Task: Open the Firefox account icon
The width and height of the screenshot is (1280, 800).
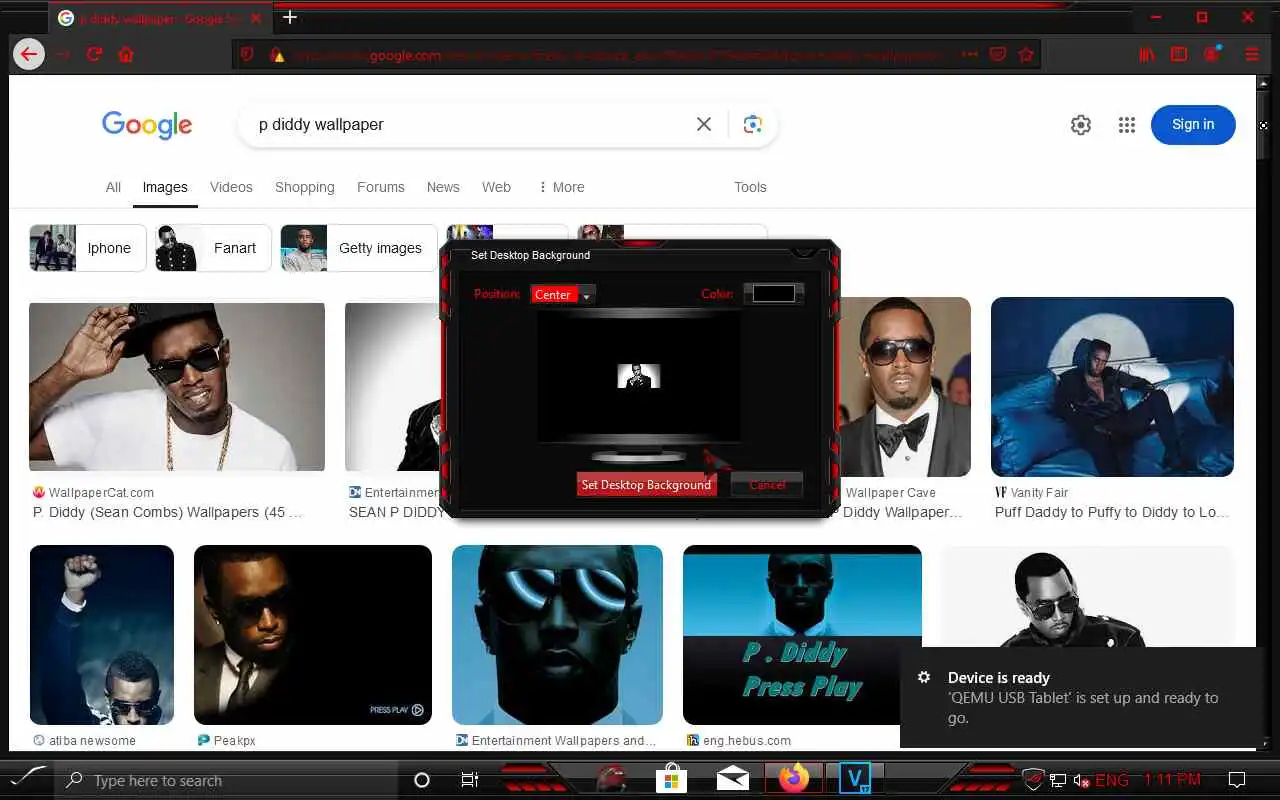Action: tap(1212, 54)
